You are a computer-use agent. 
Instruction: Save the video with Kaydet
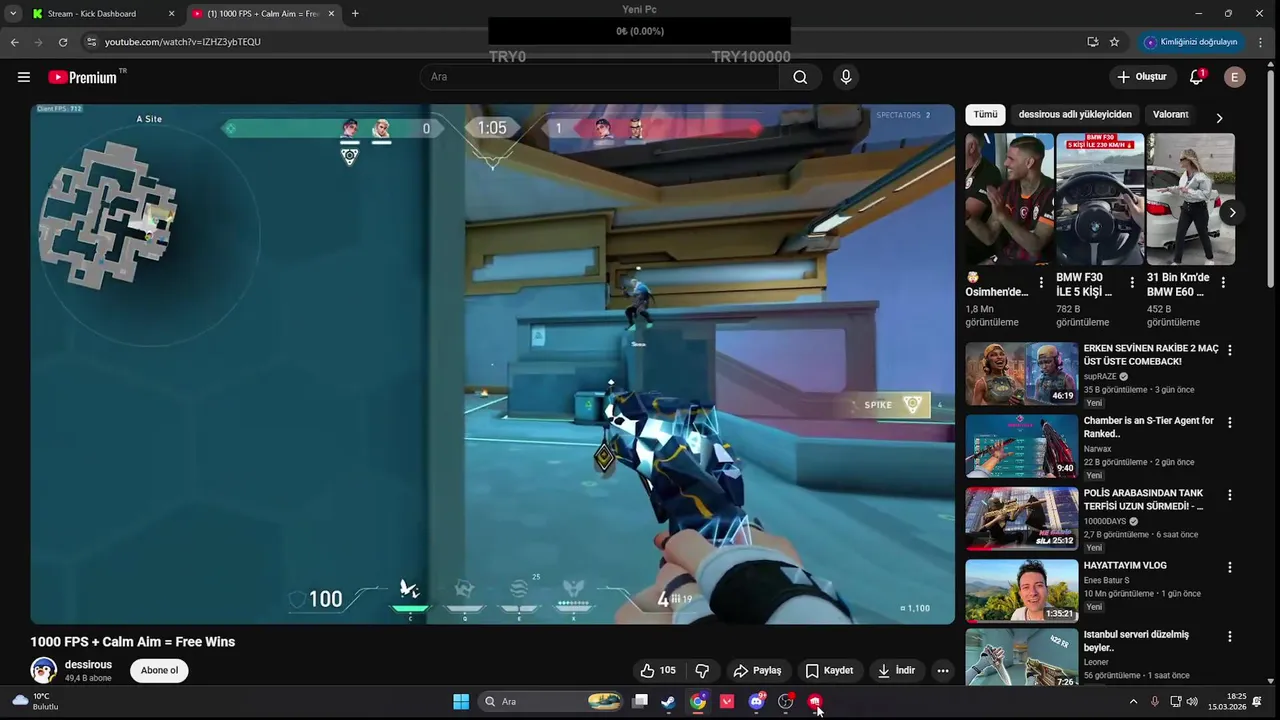(829, 670)
